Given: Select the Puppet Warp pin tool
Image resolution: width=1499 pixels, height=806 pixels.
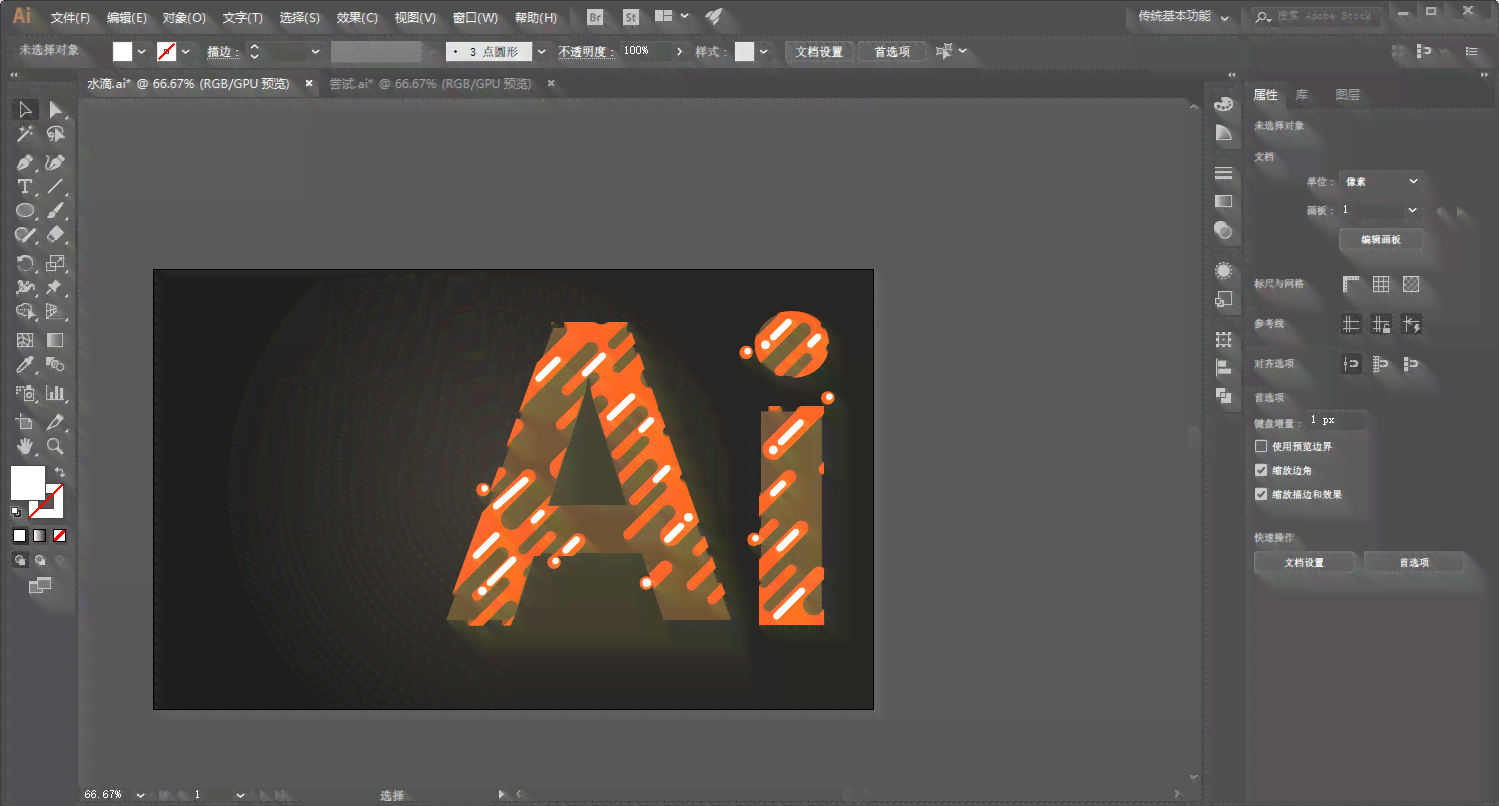Looking at the screenshot, I should 56,288.
